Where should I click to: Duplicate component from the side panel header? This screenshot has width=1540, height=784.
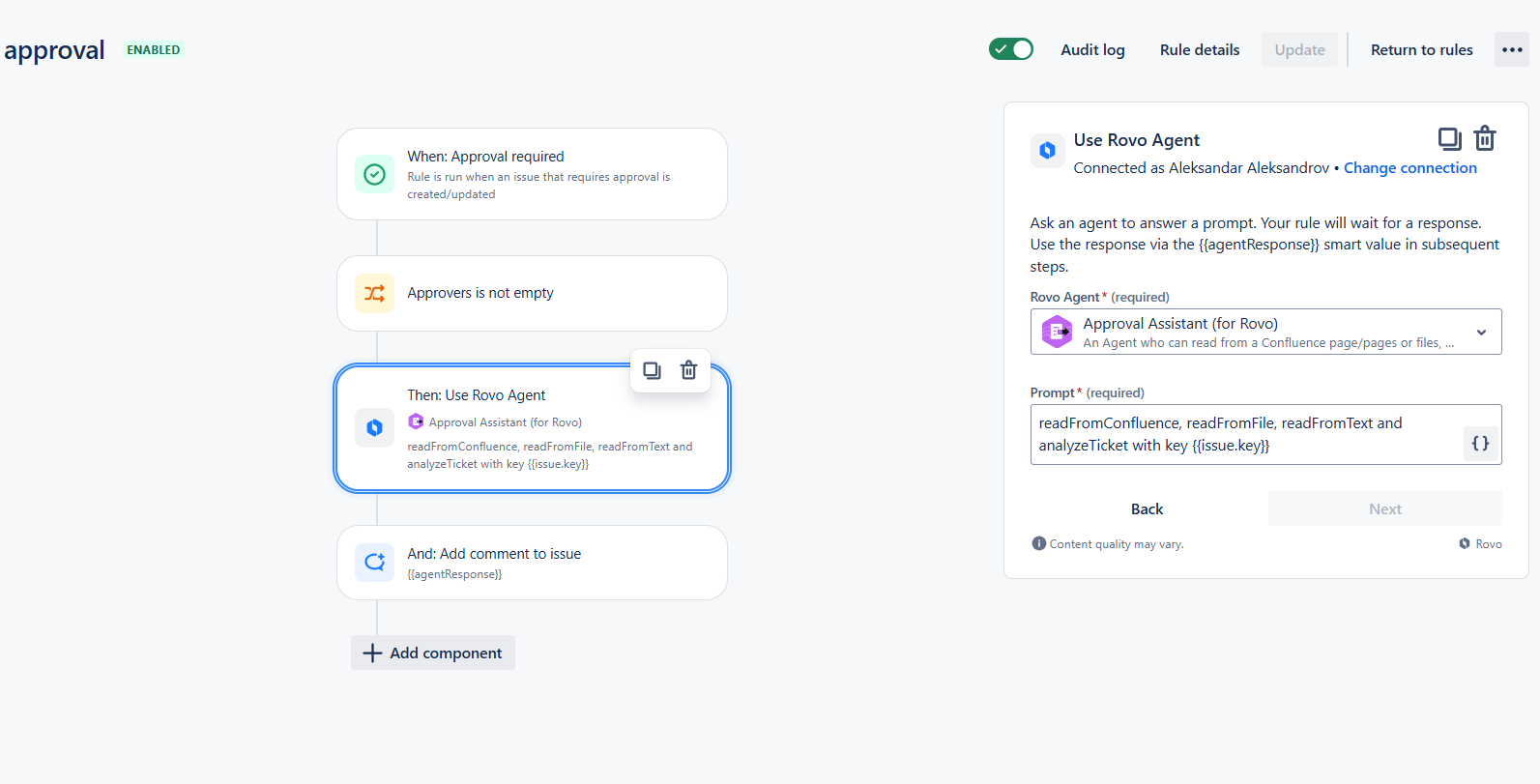tap(1449, 139)
